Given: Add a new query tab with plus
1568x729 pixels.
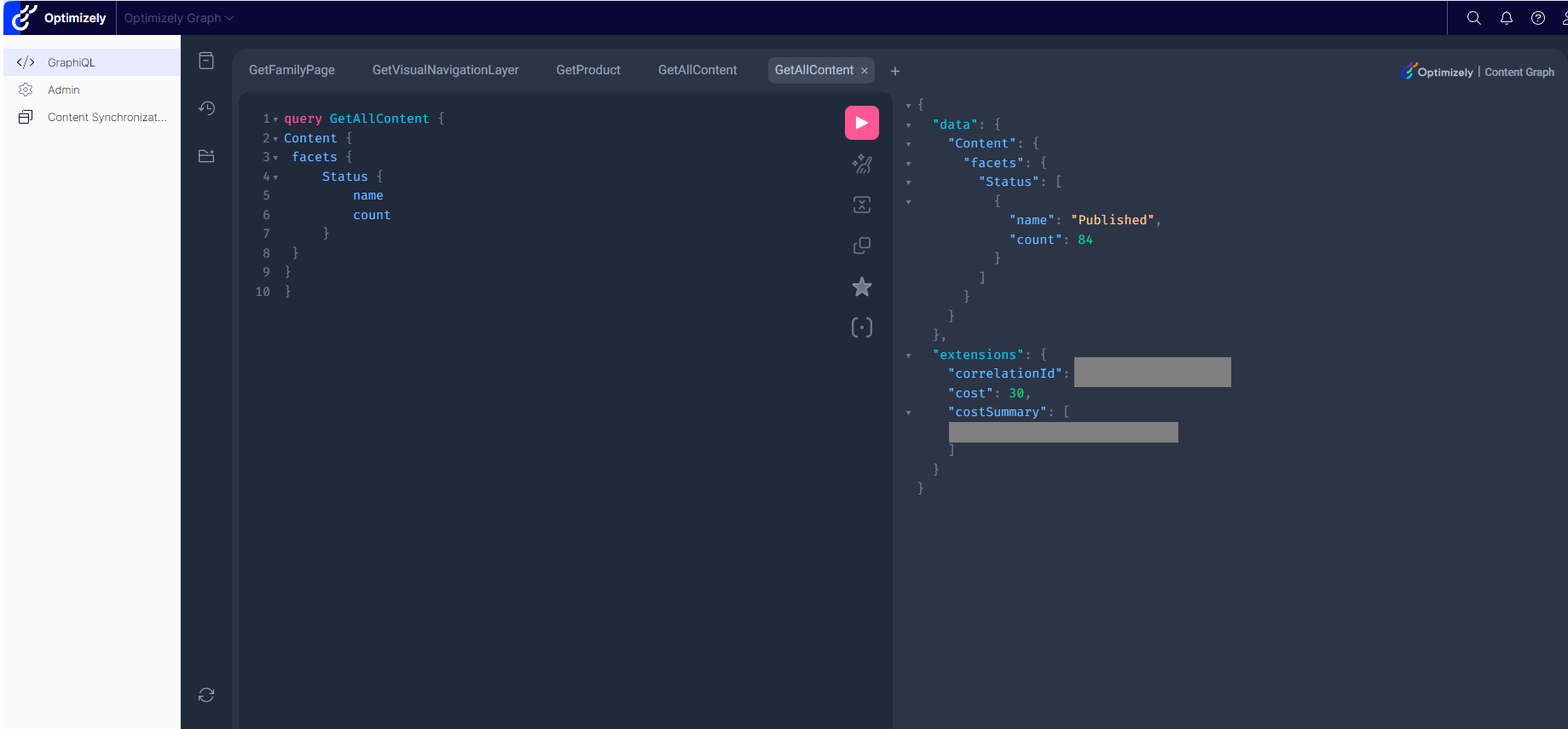Looking at the screenshot, I should (895, 71).
